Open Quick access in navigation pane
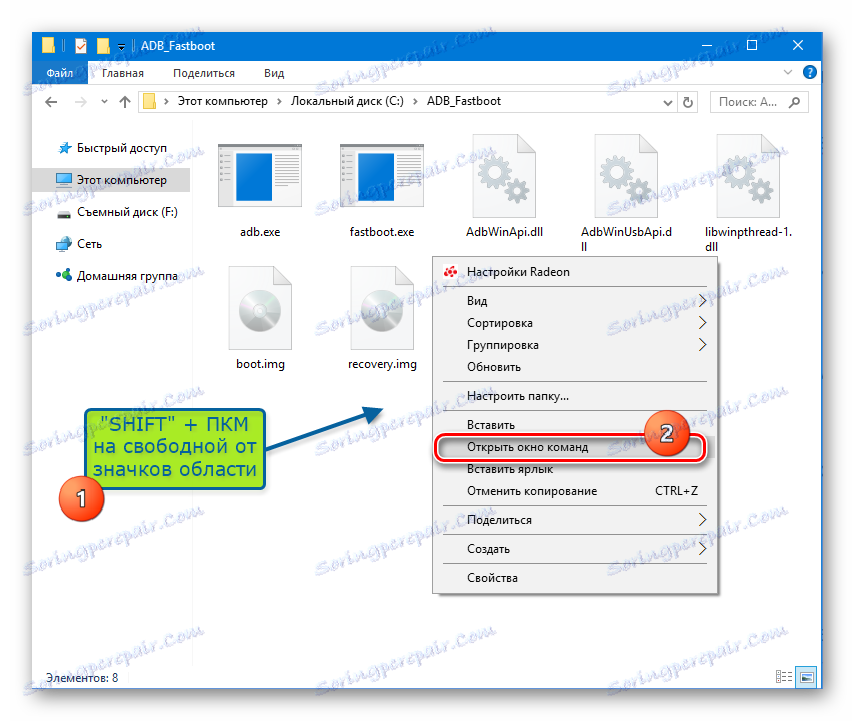855x721 pixels. click(x=112, y=148)
